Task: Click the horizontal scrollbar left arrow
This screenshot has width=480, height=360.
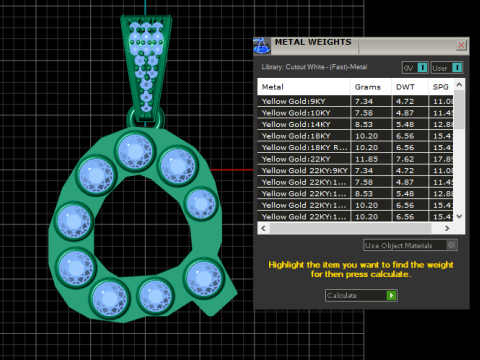Action: (264, 228)
